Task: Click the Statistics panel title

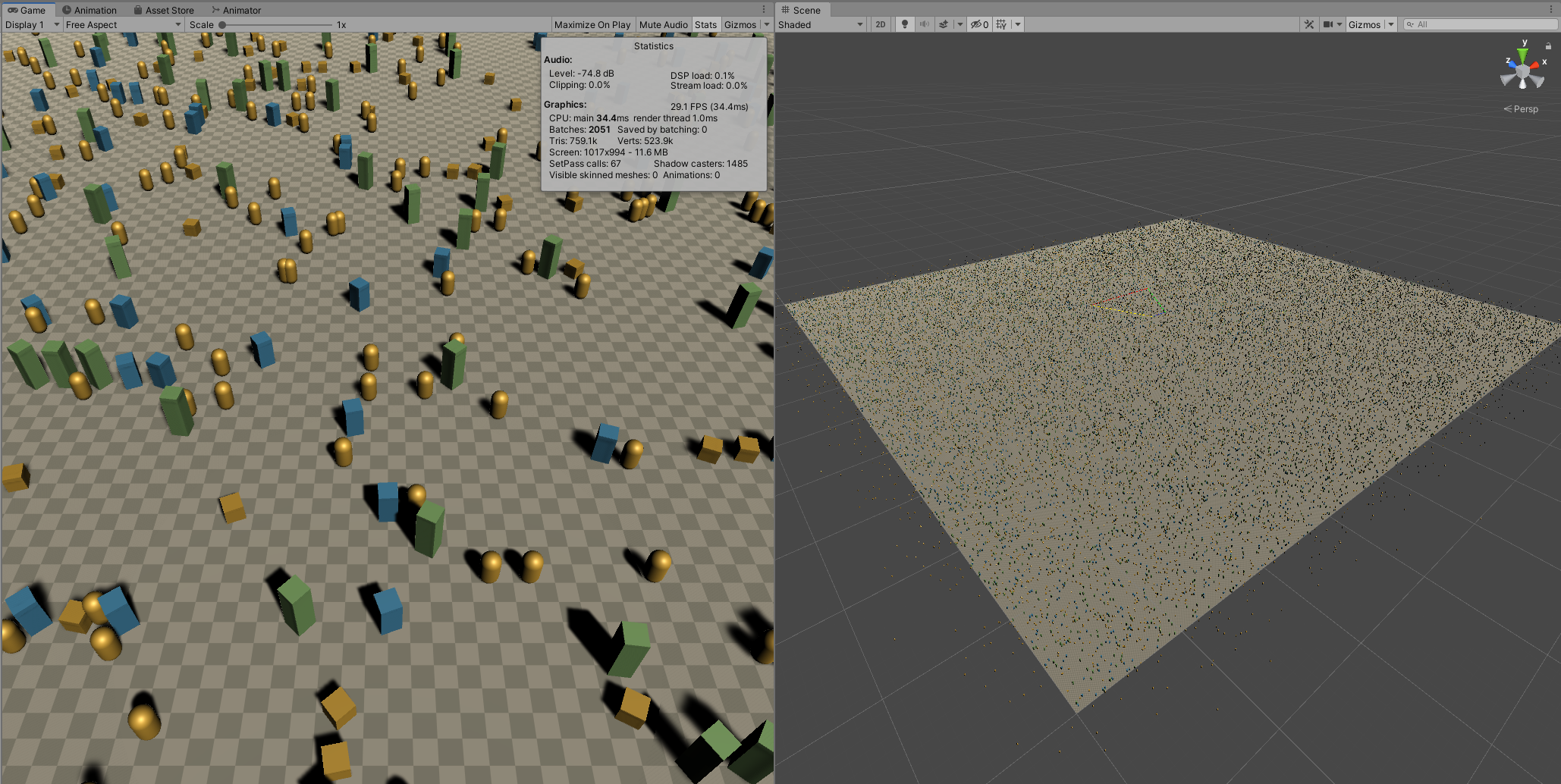Action: coord(654,46)
